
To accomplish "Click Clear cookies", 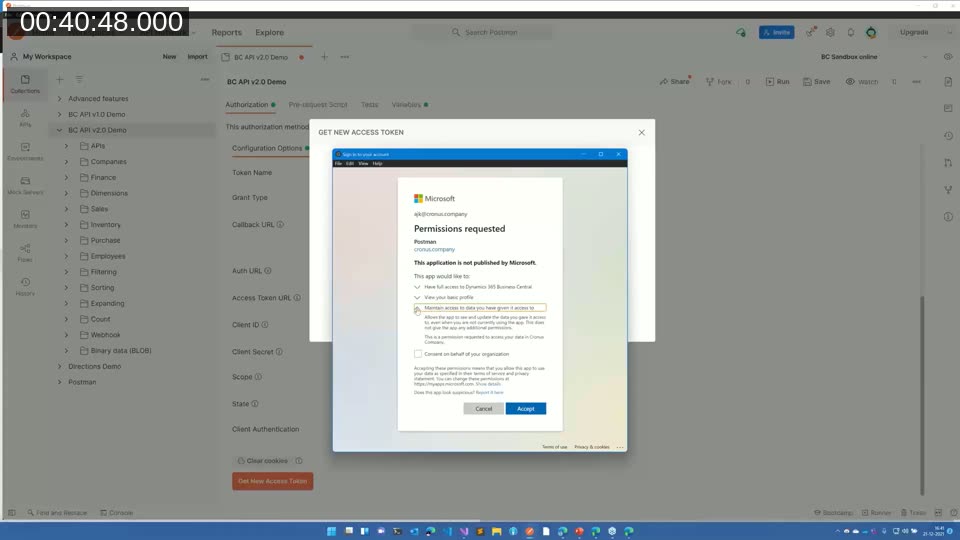I will [263, 461].
